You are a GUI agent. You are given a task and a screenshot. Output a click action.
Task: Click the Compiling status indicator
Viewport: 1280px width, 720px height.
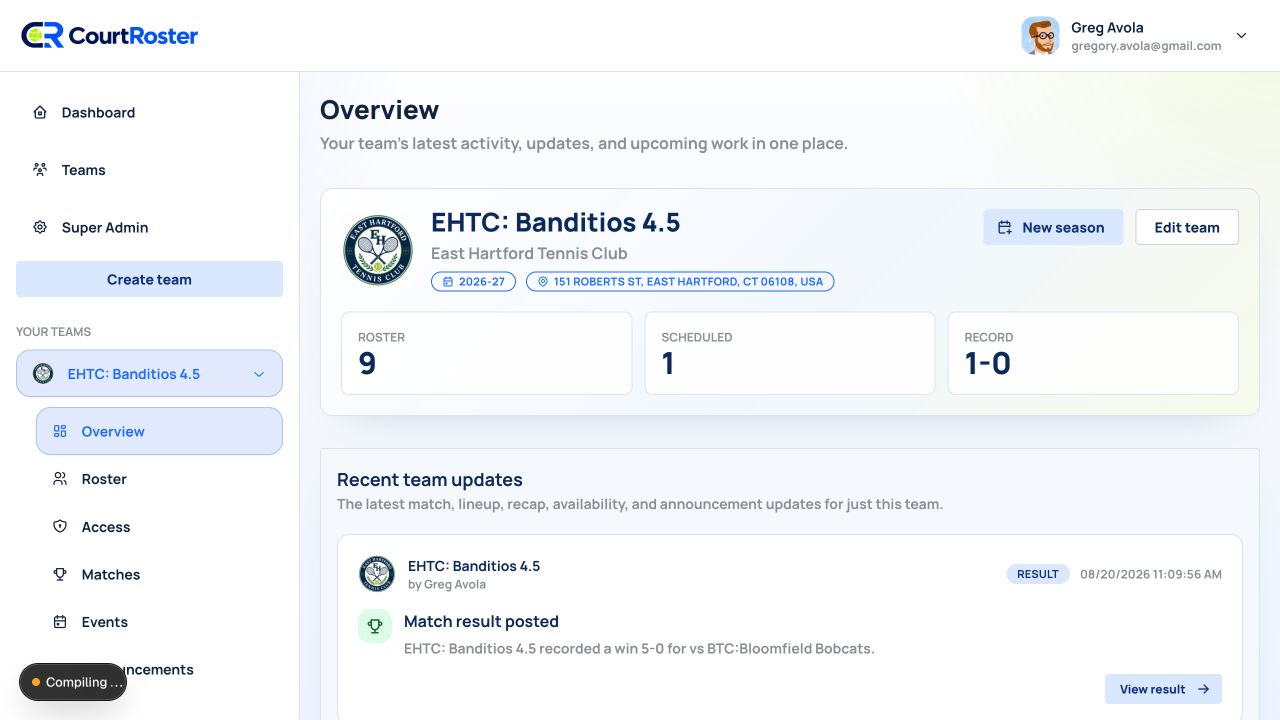[73, 682]
